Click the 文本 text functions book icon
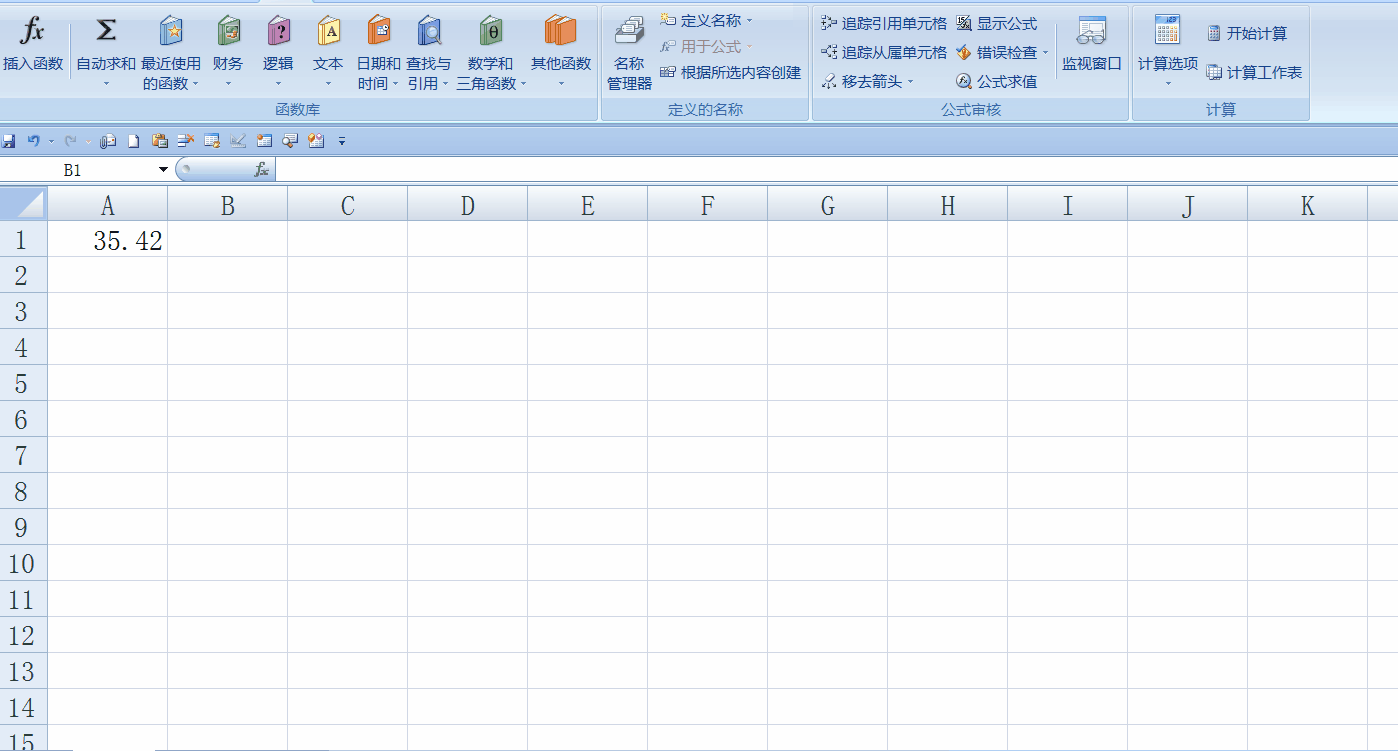 [328, 31]
